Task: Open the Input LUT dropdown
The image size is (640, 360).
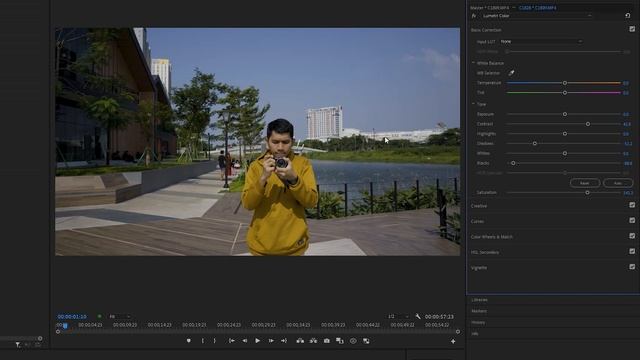Action: [541, 42]
